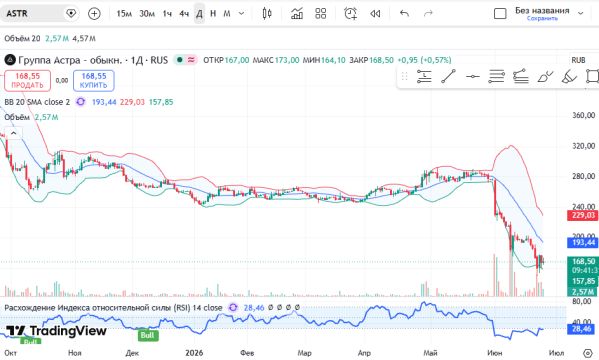This screenshot has height=360, width=599.
Task: Click the green 168,50 last price label
Action: click(x=583, y=261)
